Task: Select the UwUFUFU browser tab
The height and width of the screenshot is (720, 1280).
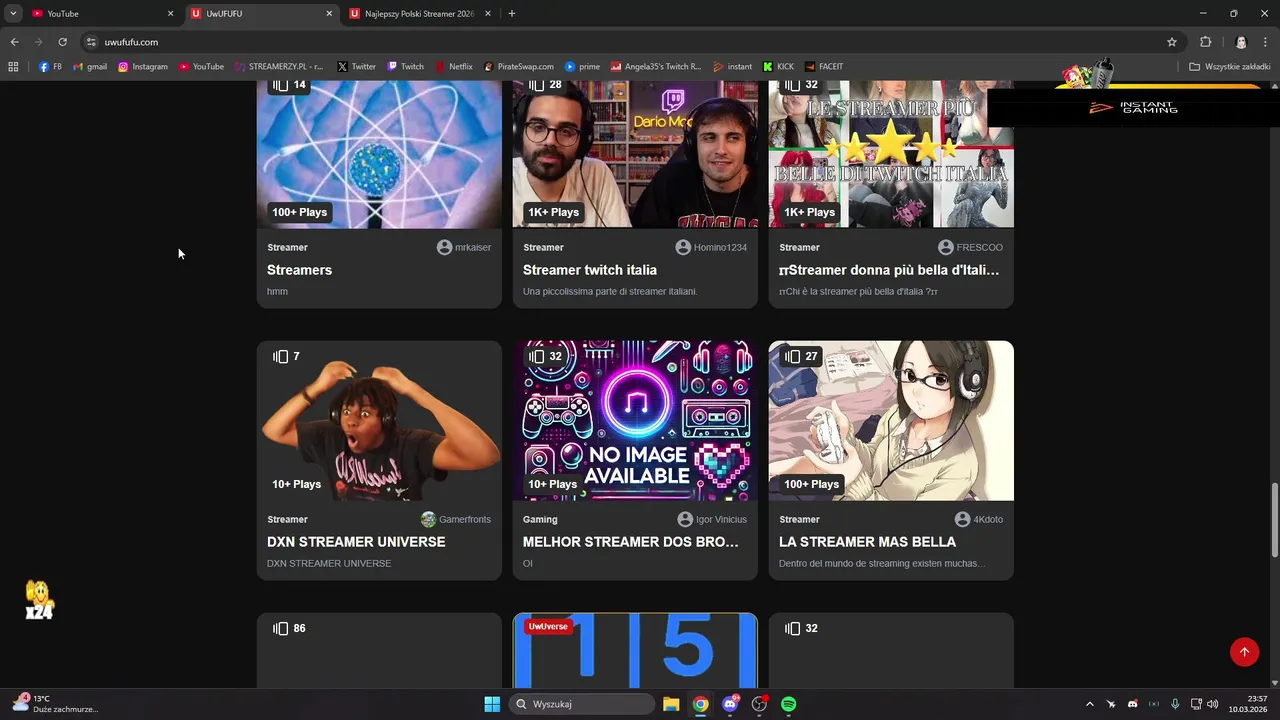Action: pyautogui.click(x=260, y=13)
